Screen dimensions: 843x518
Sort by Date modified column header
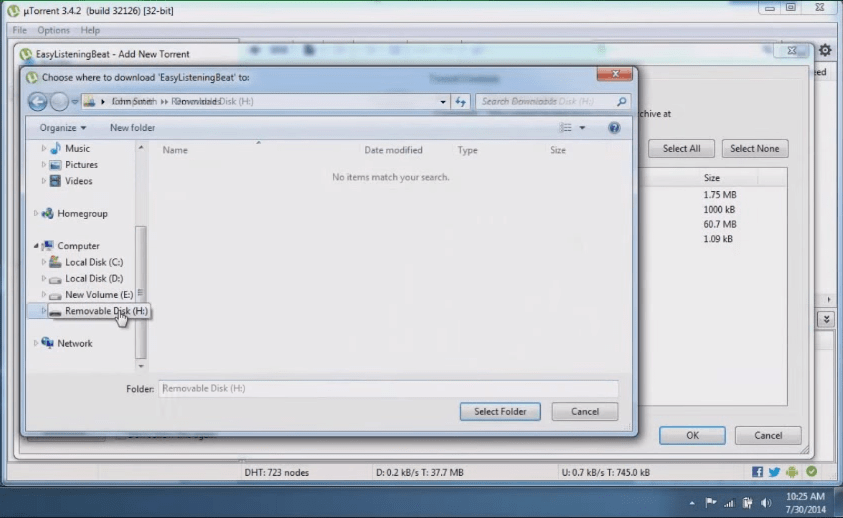coord(394,150)
